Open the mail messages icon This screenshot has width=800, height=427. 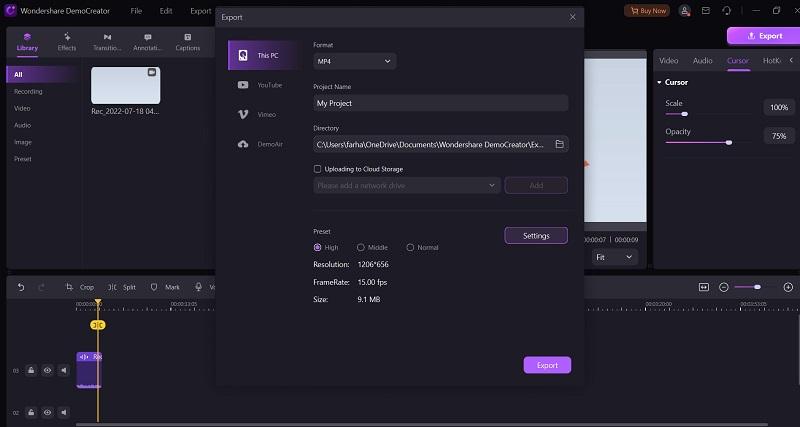click(x=706, y=11)
